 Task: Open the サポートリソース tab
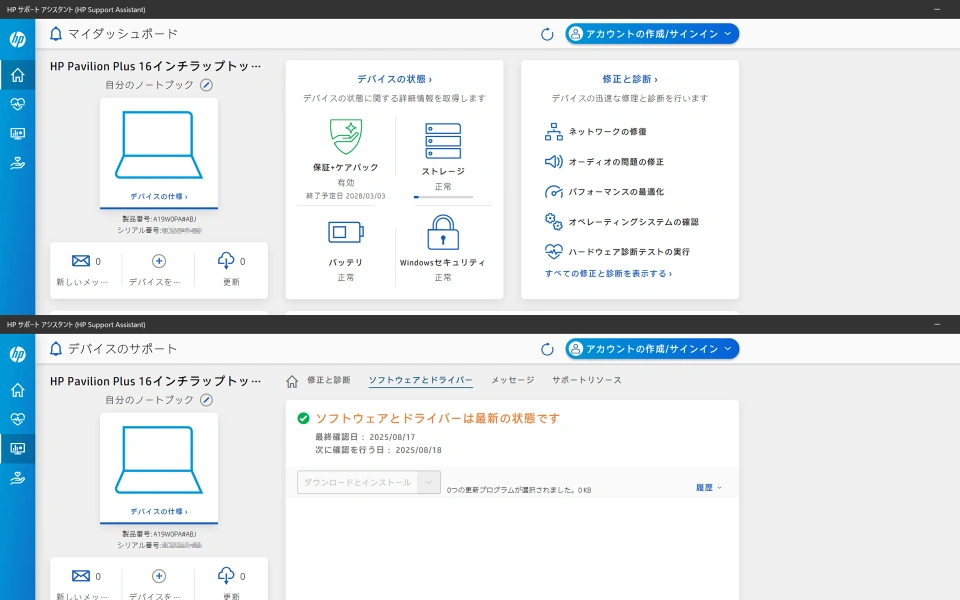point(587,380)
